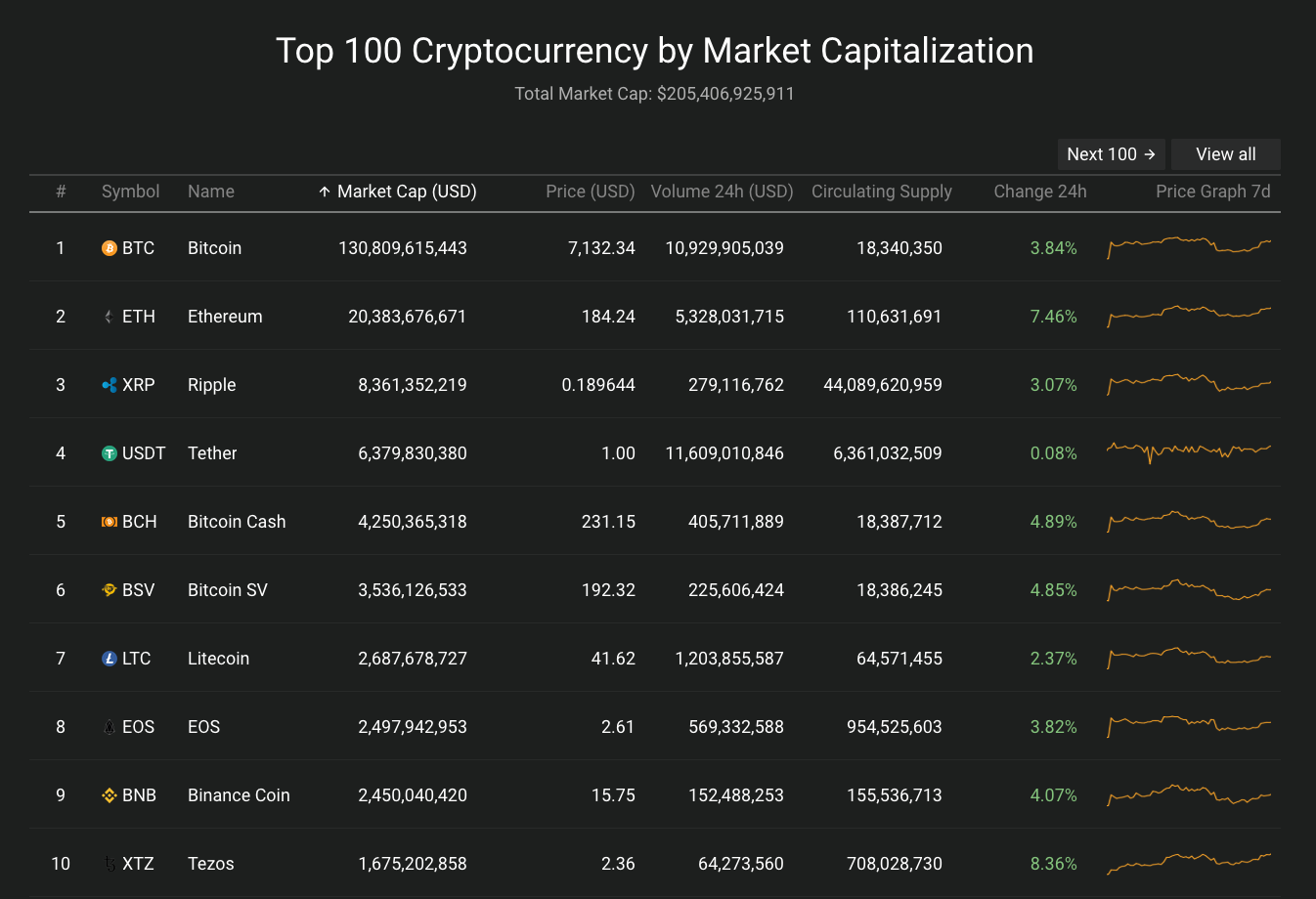Screen dimensions: 1316x899
Task: View Ethereum's 7-day price graph
Action: point(1189,316)
